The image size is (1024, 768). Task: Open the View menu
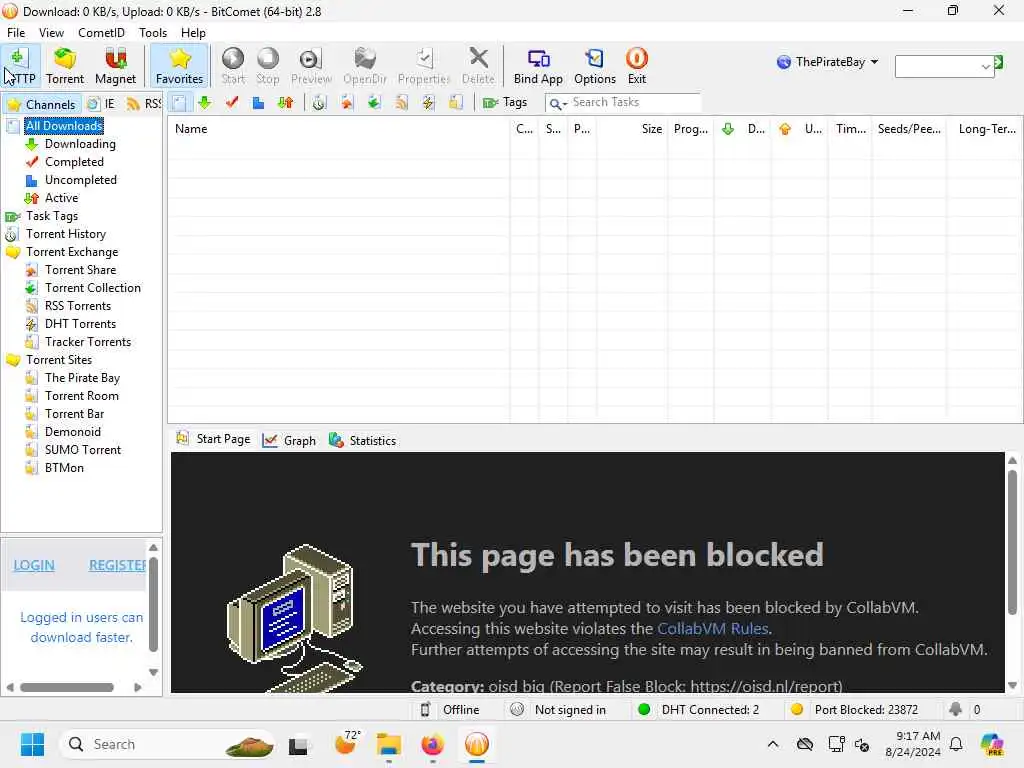point(51,33)
